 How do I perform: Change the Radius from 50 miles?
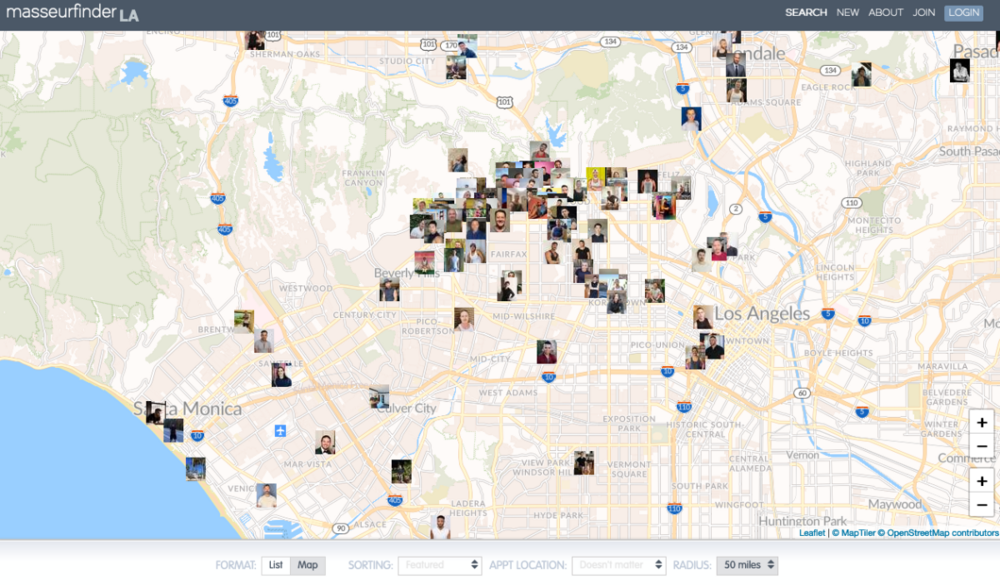pos(746,564)
